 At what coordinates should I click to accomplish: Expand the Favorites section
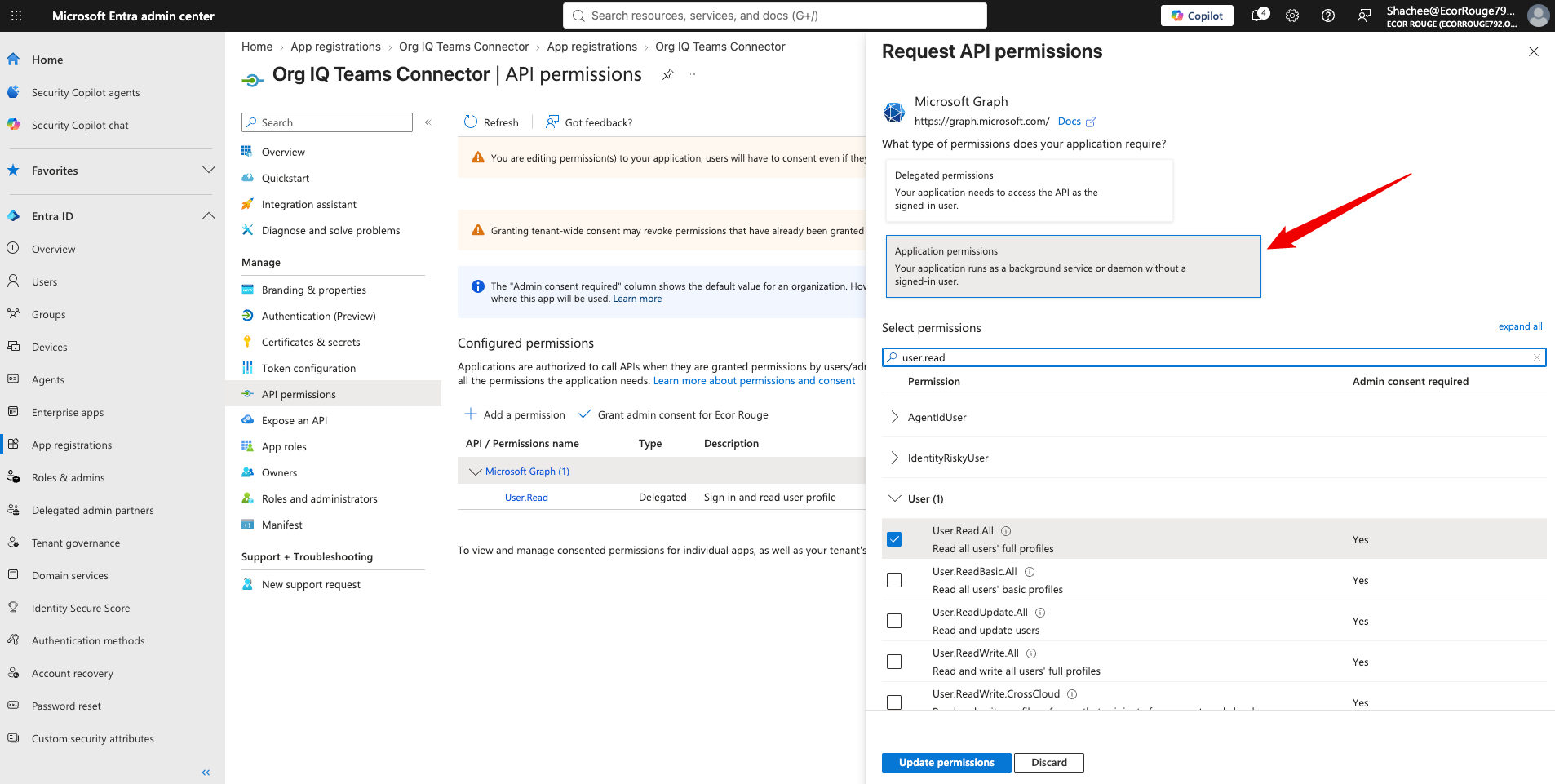pyautogui.click(x=208, y=171)
